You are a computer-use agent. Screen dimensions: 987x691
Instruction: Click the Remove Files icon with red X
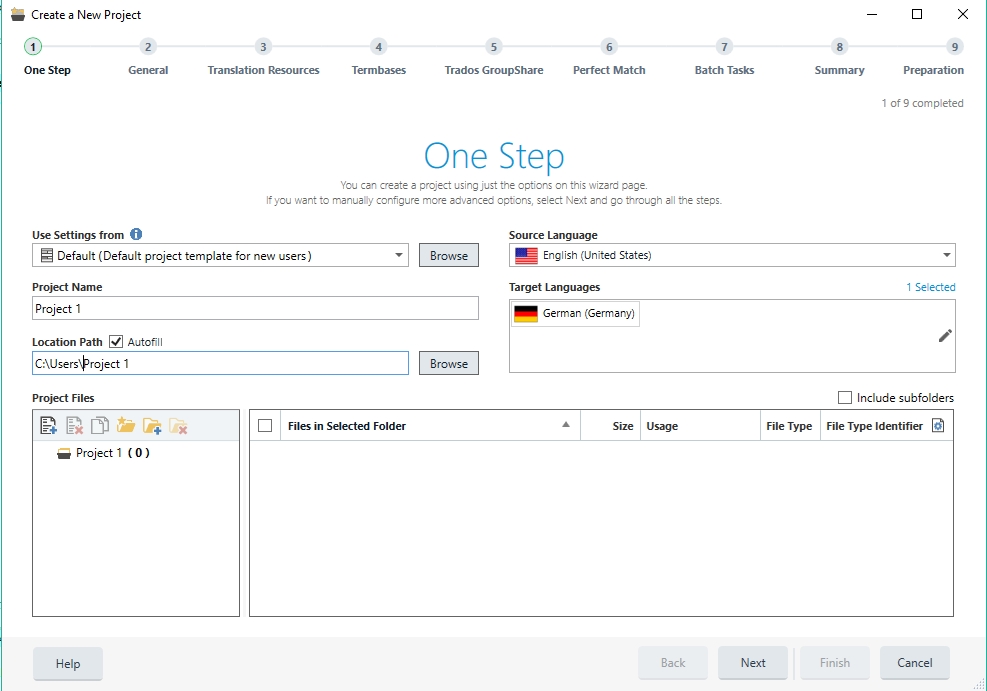[74, 426]
